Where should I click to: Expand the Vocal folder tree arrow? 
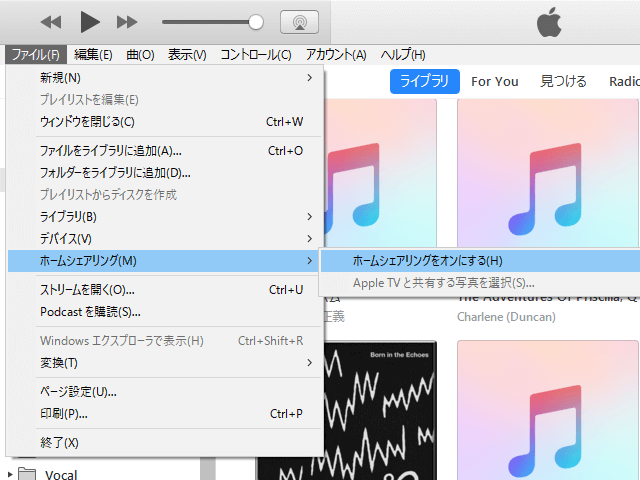[10, 474]
